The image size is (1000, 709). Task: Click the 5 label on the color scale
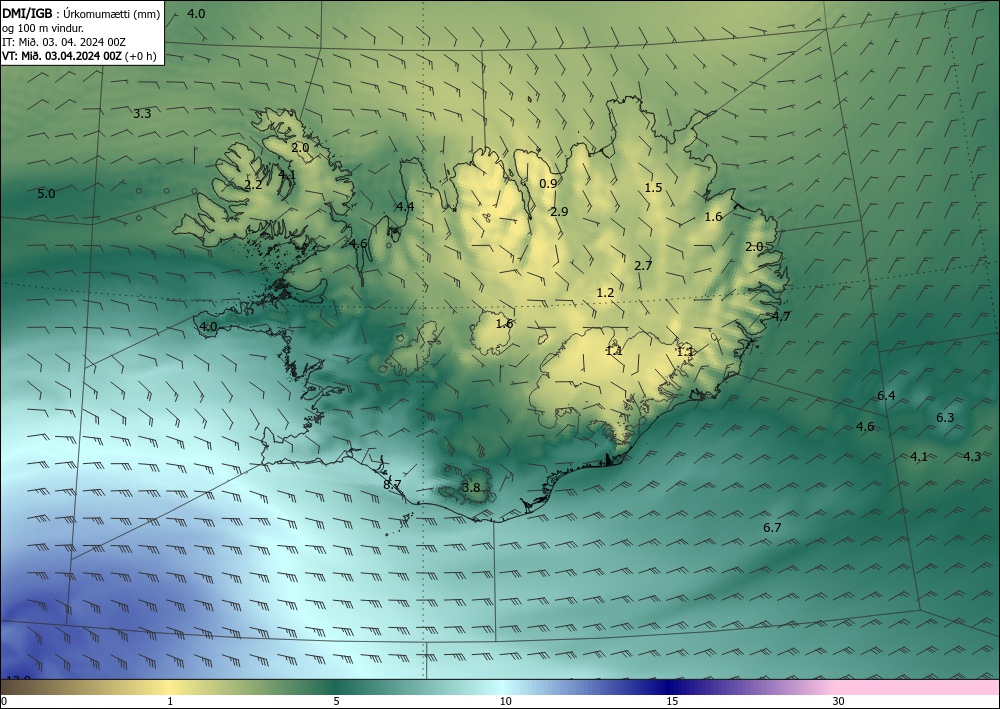(x=336, y=702)
